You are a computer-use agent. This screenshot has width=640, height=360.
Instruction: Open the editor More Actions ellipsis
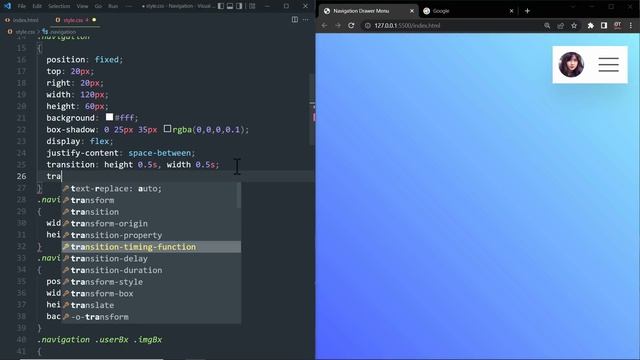pyautogui.click(x=306, y=20)
